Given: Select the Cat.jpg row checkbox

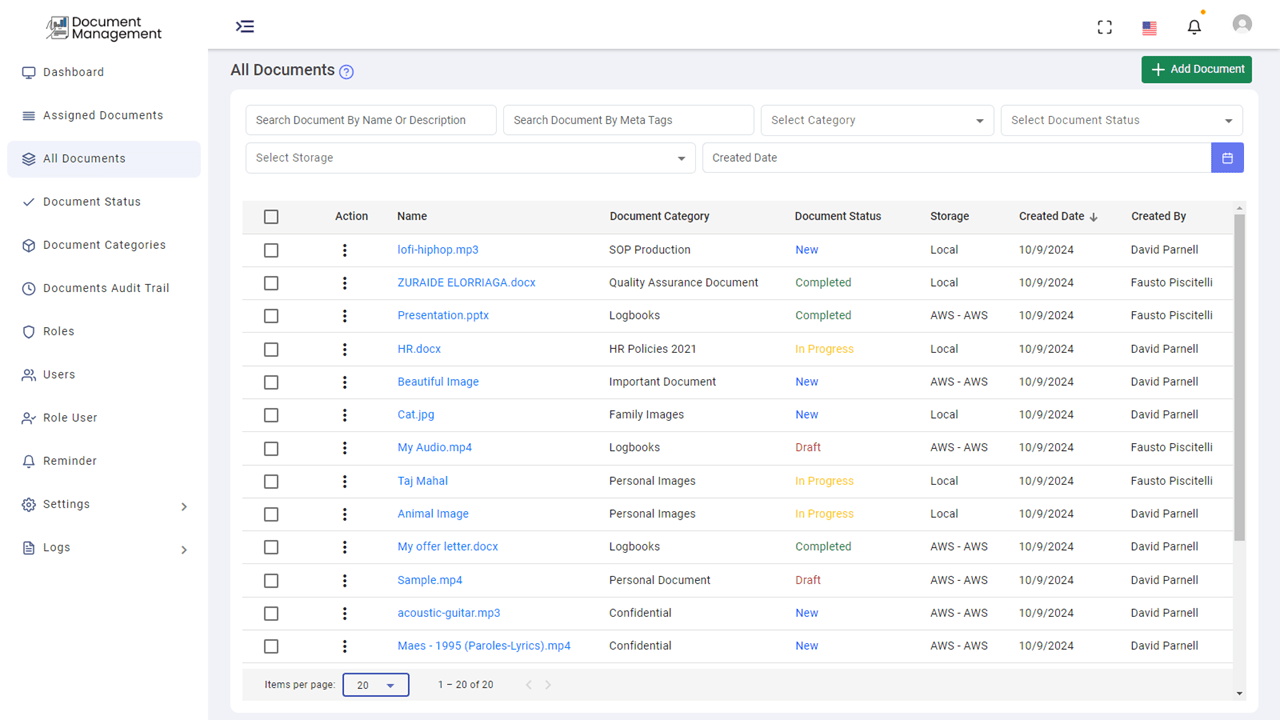Looking at the screenshot, I should coord(271,415).
